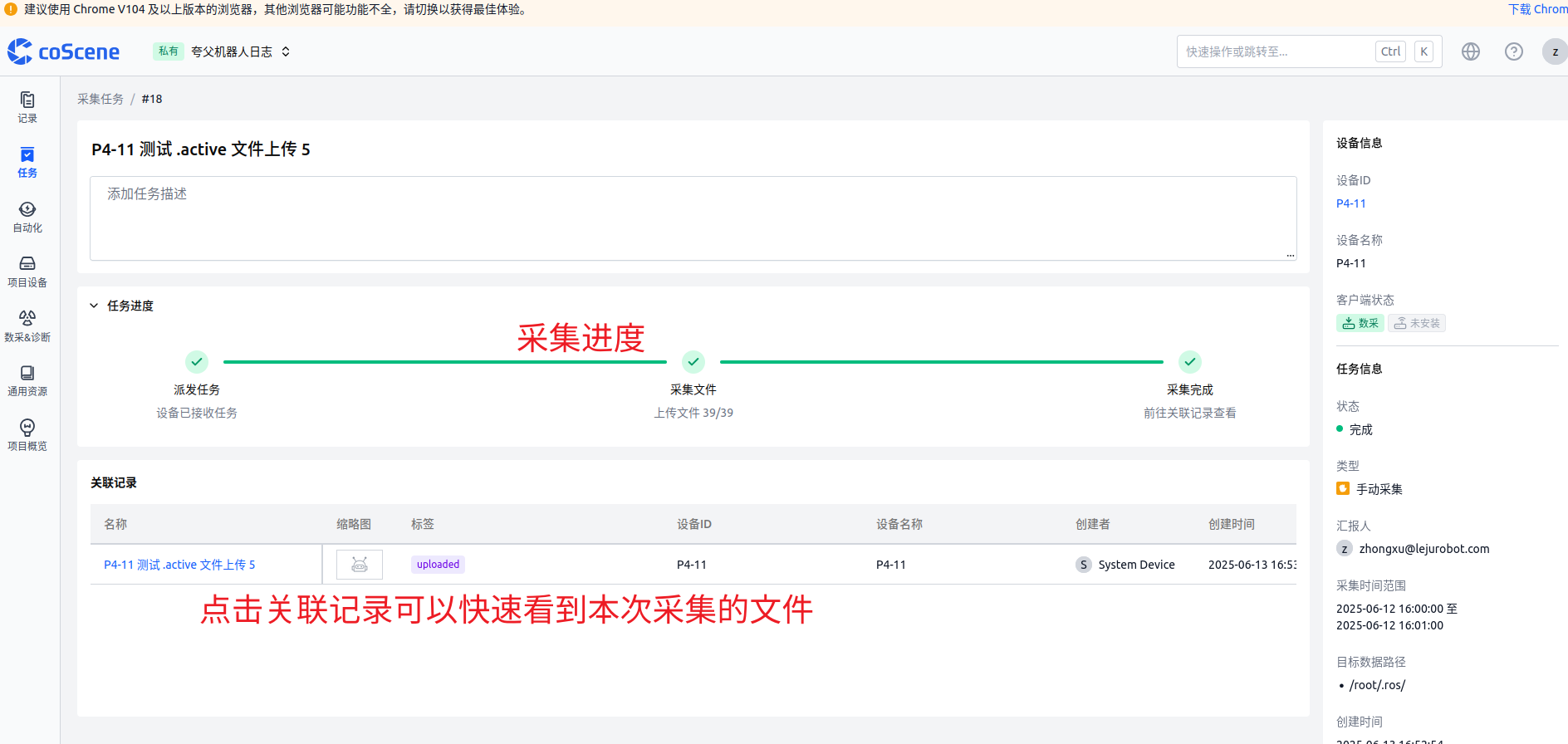The height and width of the screenshot is (744, 1568).
Task: Collapse the 任务进度 section
Action: click(94, 306)
